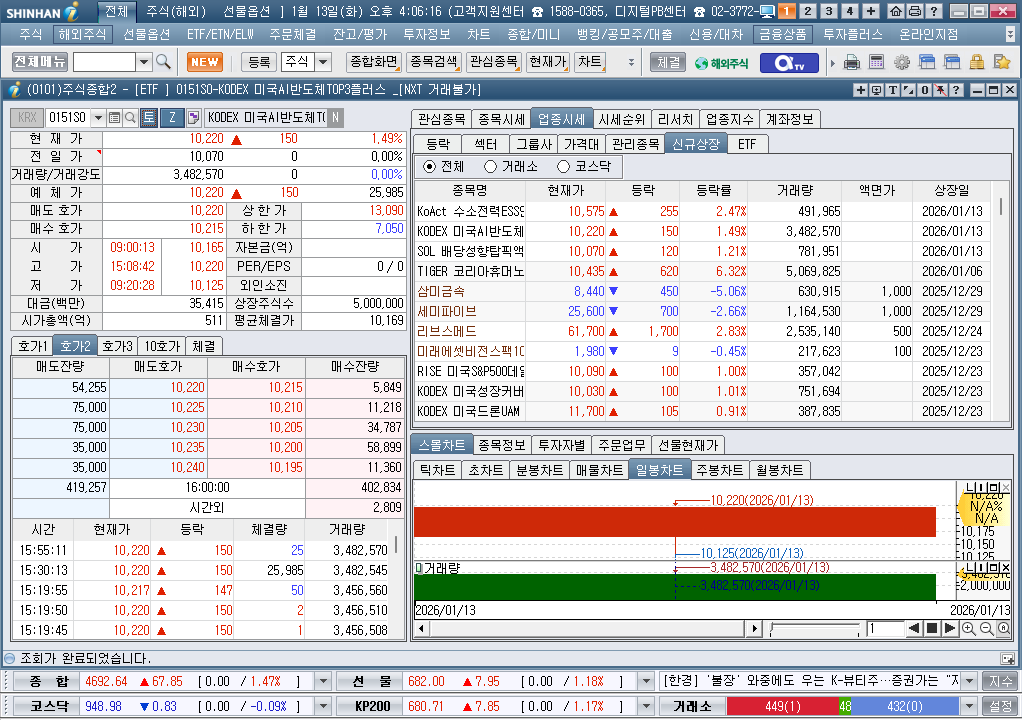Switch to virtual screen 2
Viewport: 1022px width, 720px height.
click(x=808, y=11)
